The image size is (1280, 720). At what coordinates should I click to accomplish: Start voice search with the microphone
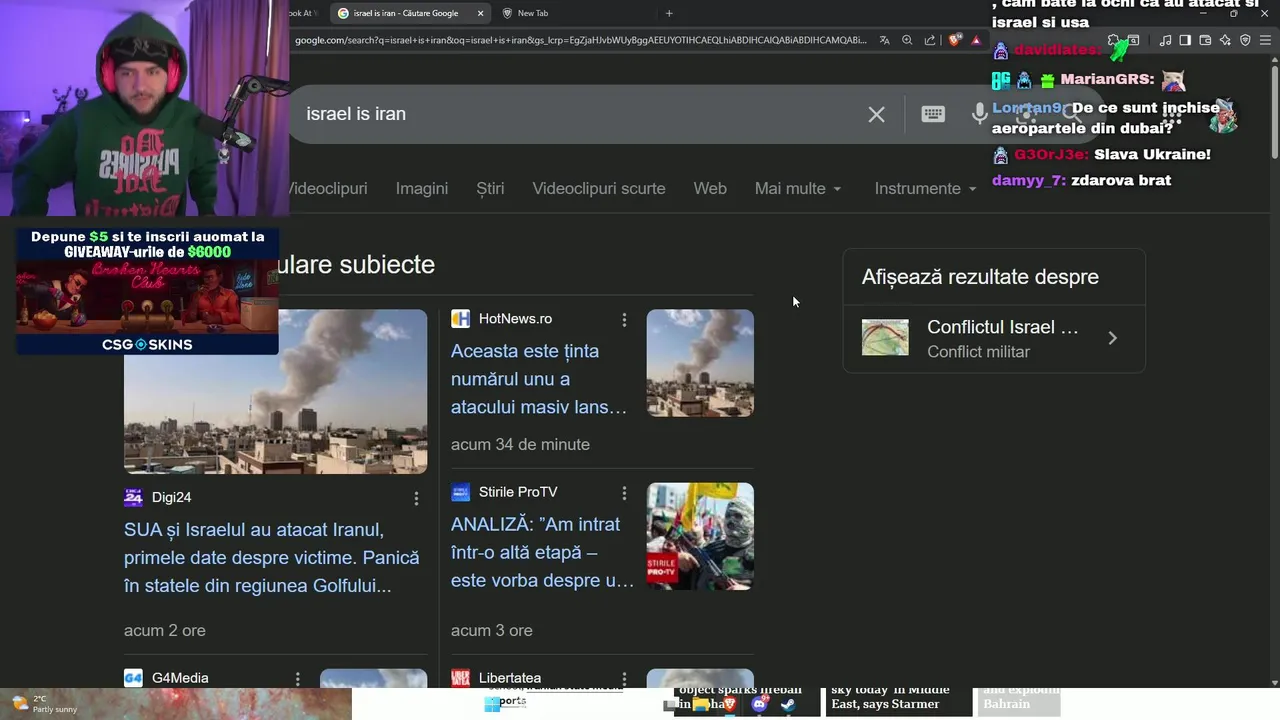pos(980,114)
